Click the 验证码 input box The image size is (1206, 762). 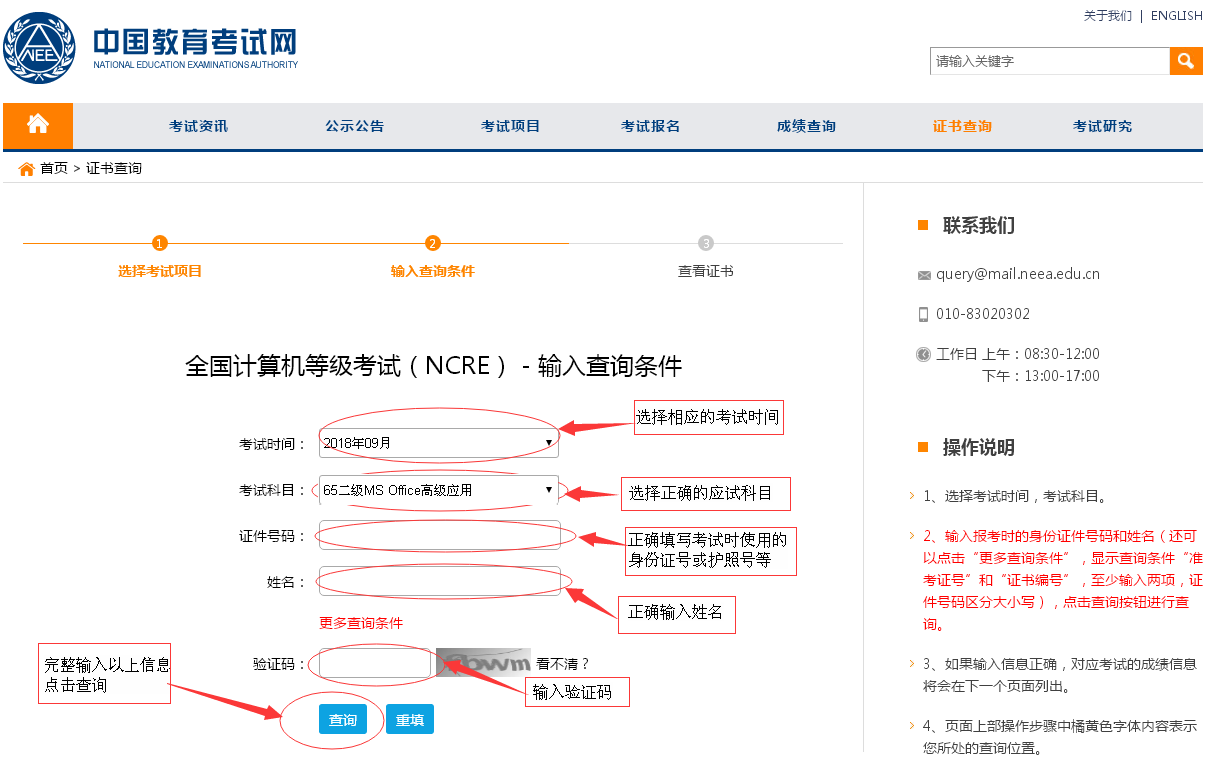pyautogui.click(x=375, y=664)
